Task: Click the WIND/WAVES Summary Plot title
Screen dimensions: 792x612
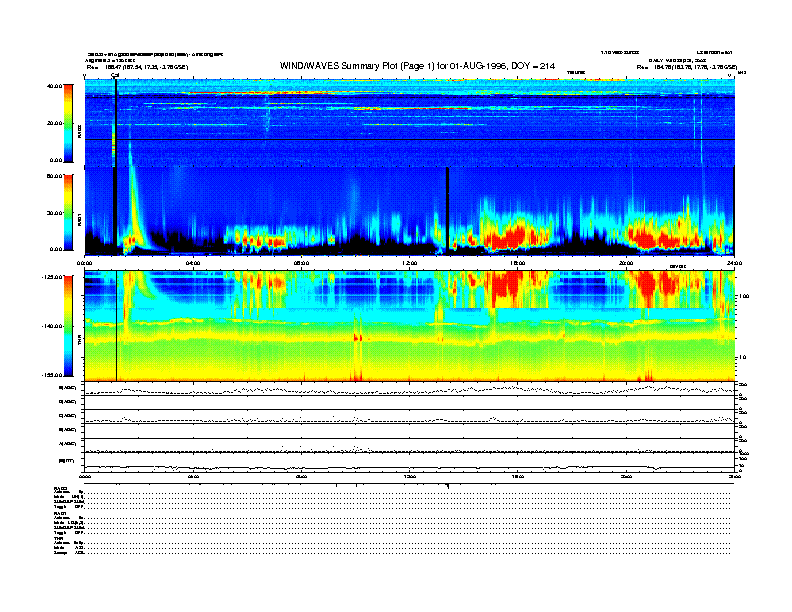Action: [x=417, y=66]
